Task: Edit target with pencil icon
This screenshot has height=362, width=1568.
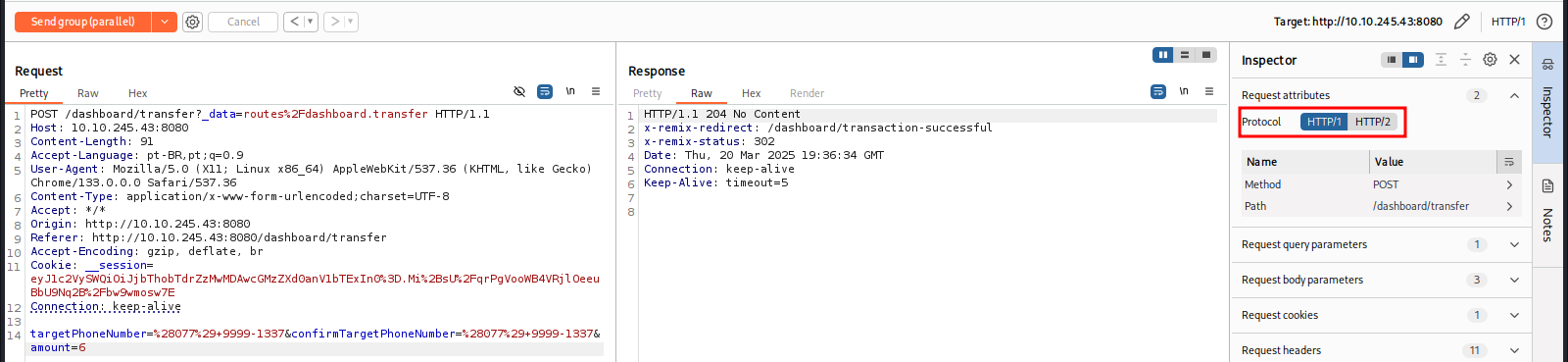Action: [1462, 21]
